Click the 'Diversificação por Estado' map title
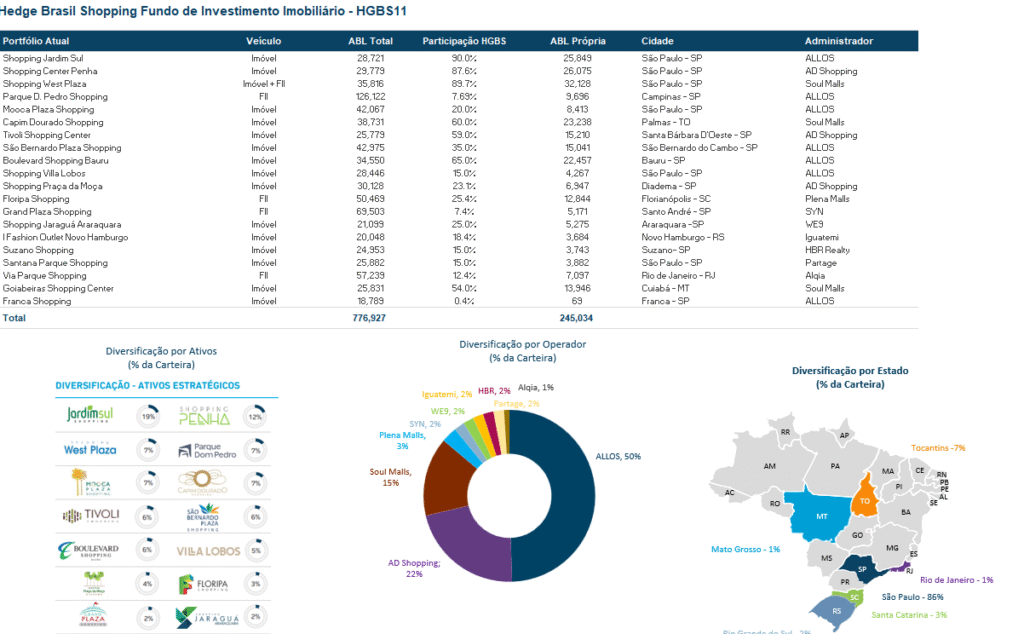This screenshot has width=1024, height=634. click(850, 370)
